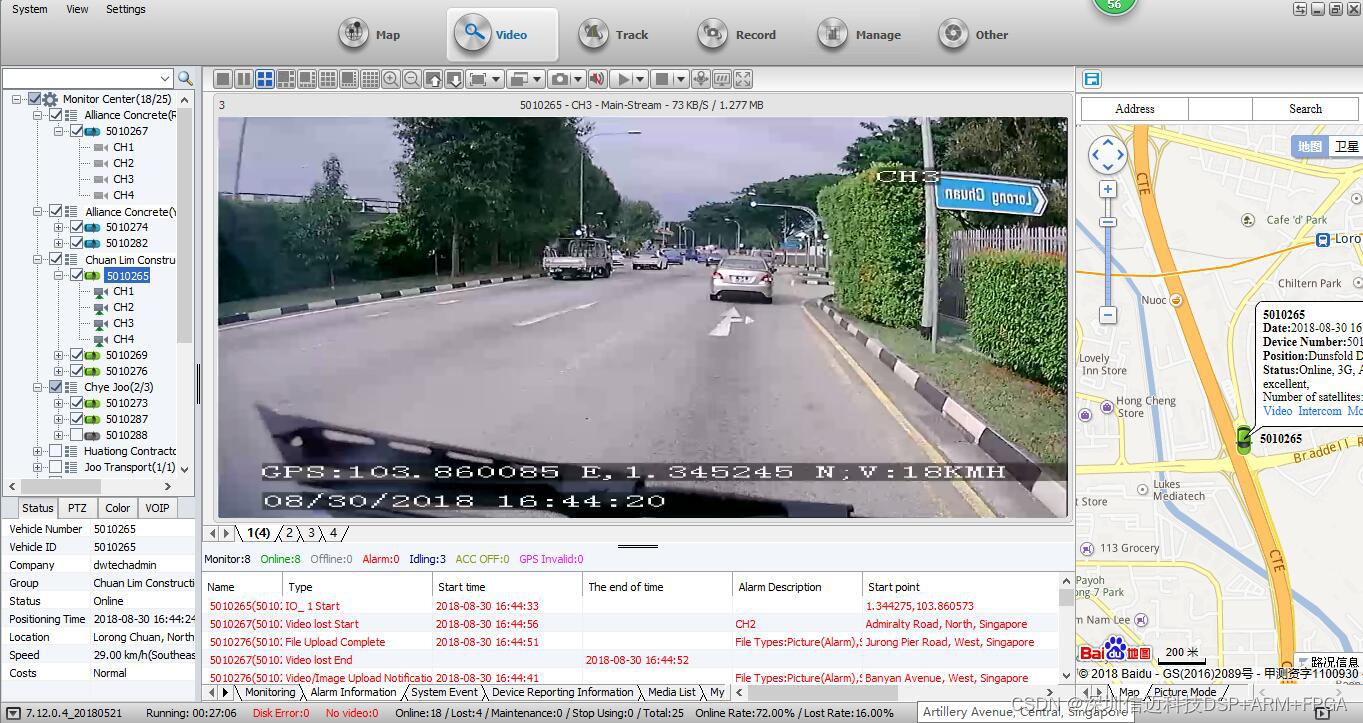Image resolution: width=1363 pixels, height=723 pixels.
Task: Select the four-window video layout icon
Action: pyautogui.click(x=265, y=79)
